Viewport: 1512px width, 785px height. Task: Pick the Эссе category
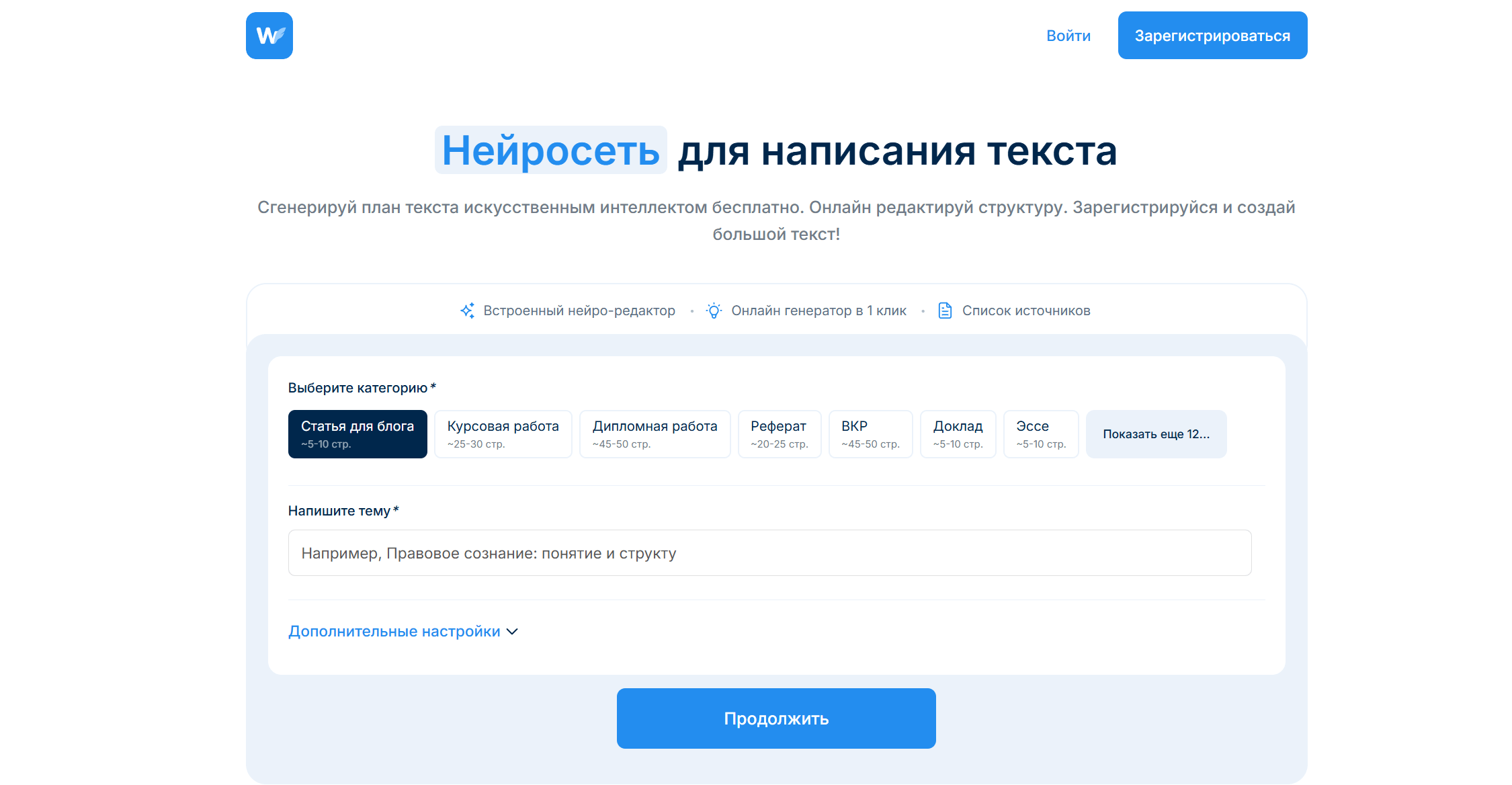pyautogui.click(x=1040, y=434)
